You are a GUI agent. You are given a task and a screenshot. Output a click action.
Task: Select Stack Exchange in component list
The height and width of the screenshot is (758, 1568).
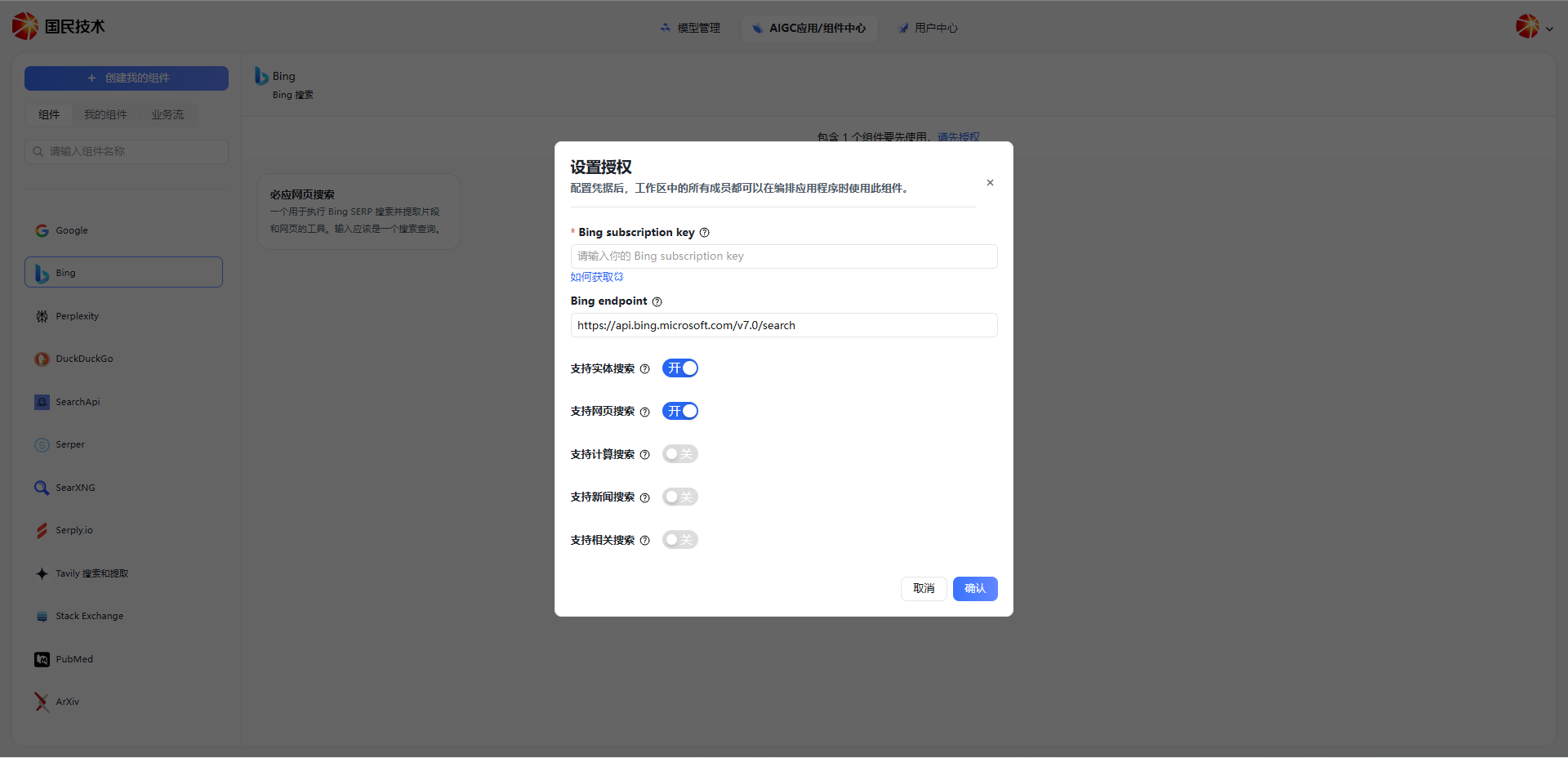(x=123, y=617)
